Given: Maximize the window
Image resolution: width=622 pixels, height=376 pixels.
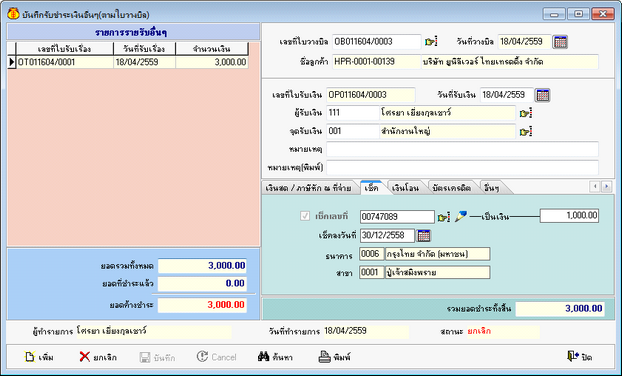Looking at the screenshot, I should pos(578,14).
